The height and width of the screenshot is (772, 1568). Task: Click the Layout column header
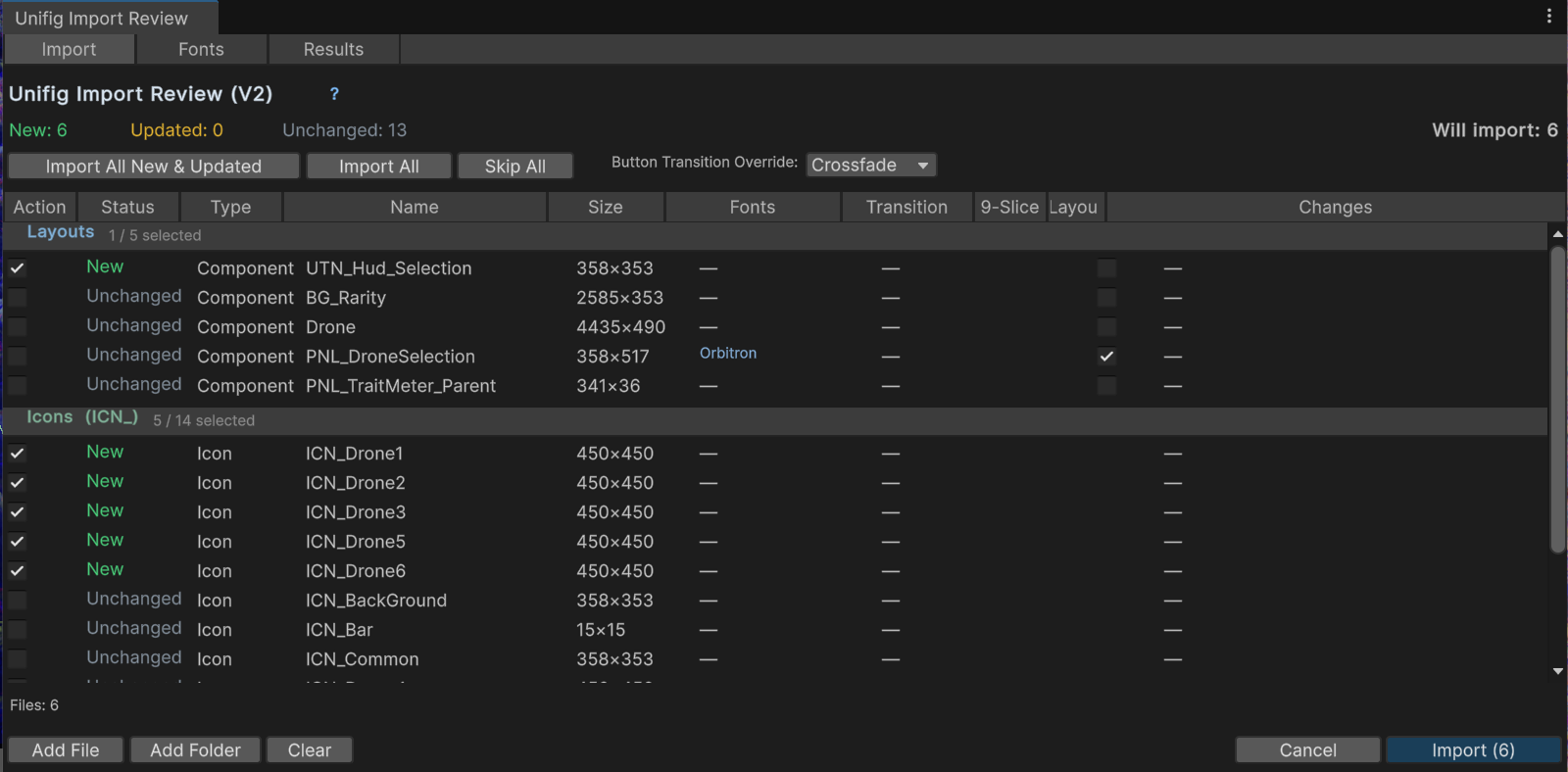(1075, 207)
